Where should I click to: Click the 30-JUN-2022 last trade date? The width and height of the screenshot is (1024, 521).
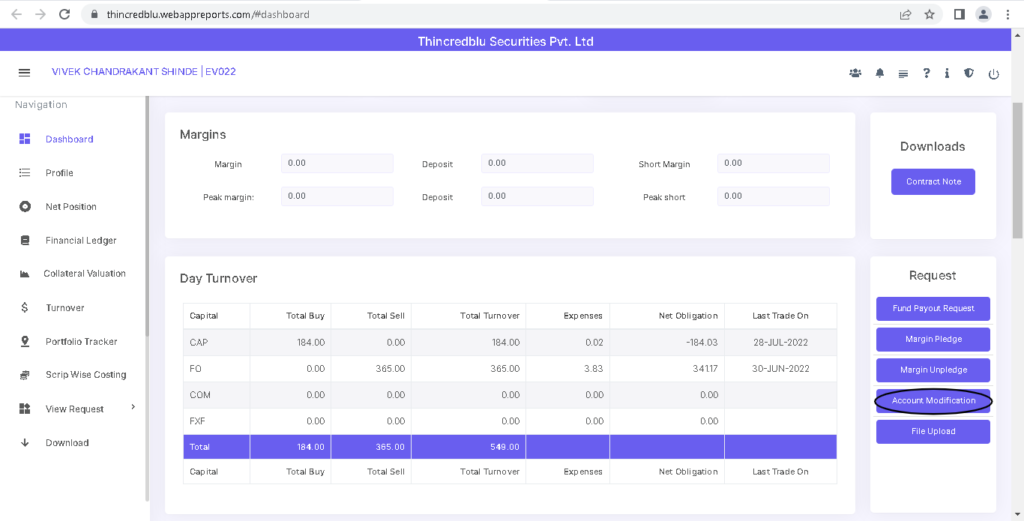coord(780,369)
